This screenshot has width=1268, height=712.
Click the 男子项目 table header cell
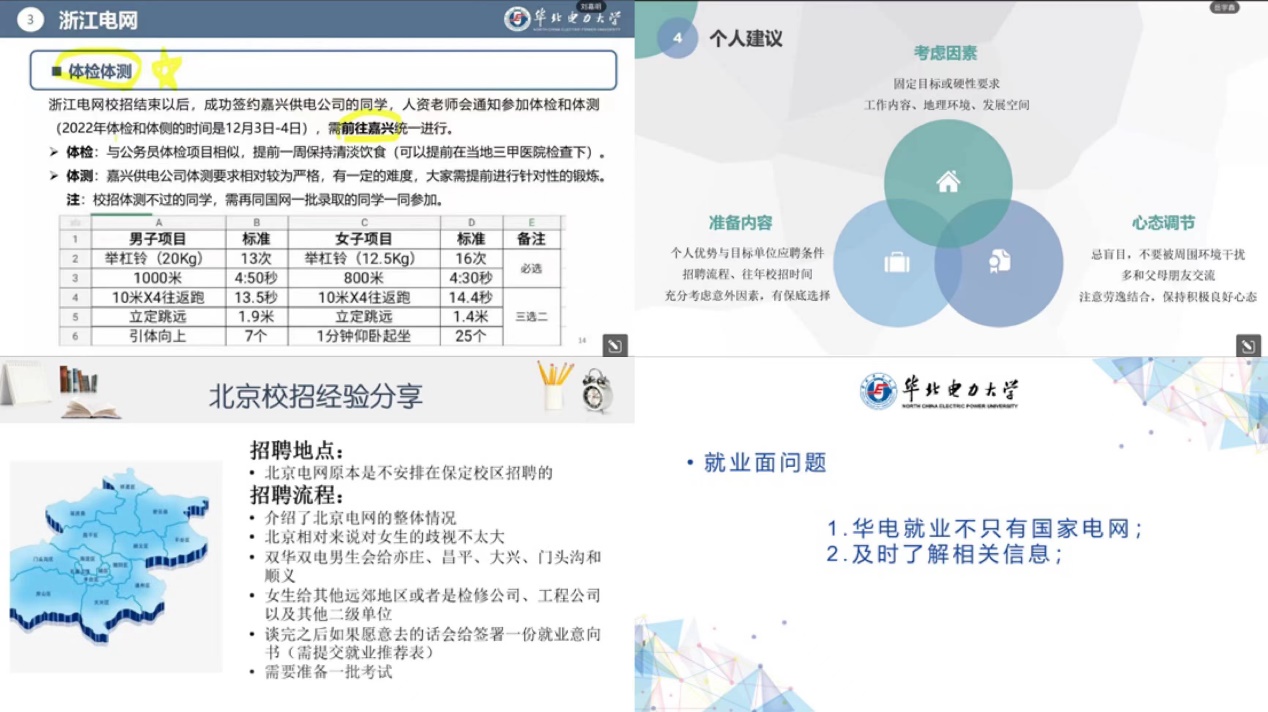[x=158, y=240]
